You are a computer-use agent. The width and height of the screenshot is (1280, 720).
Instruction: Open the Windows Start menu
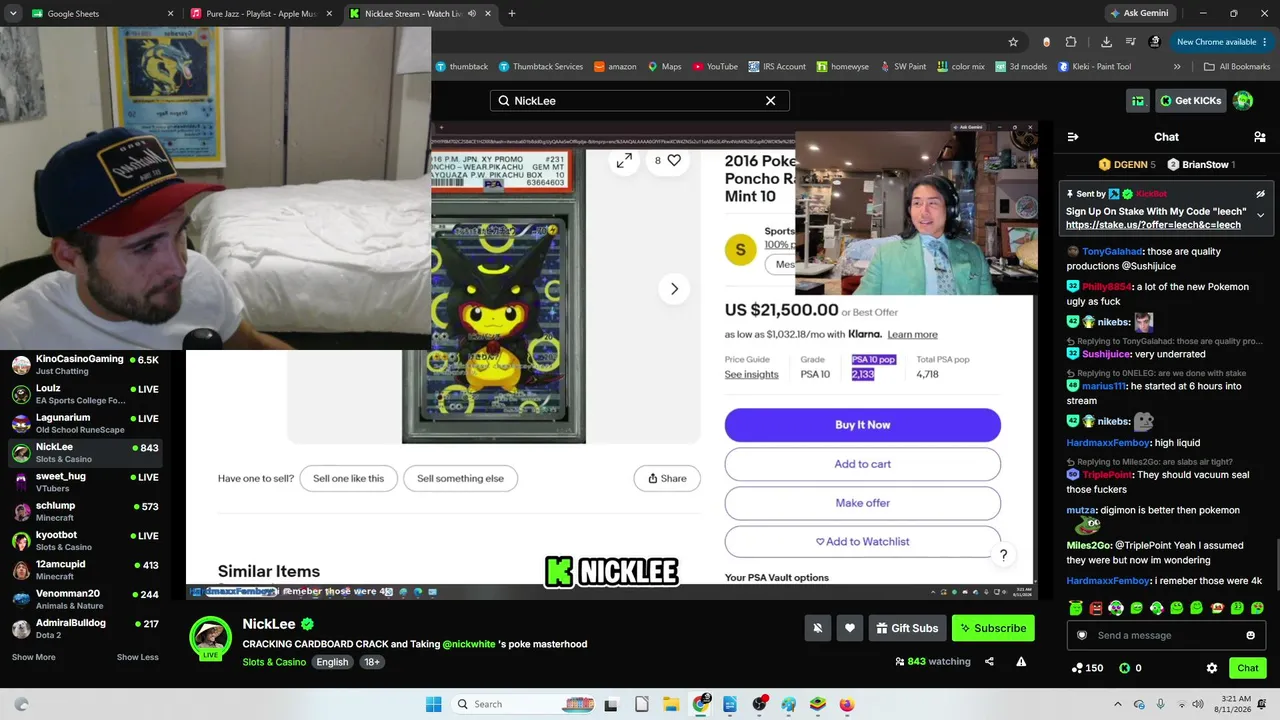433,704
